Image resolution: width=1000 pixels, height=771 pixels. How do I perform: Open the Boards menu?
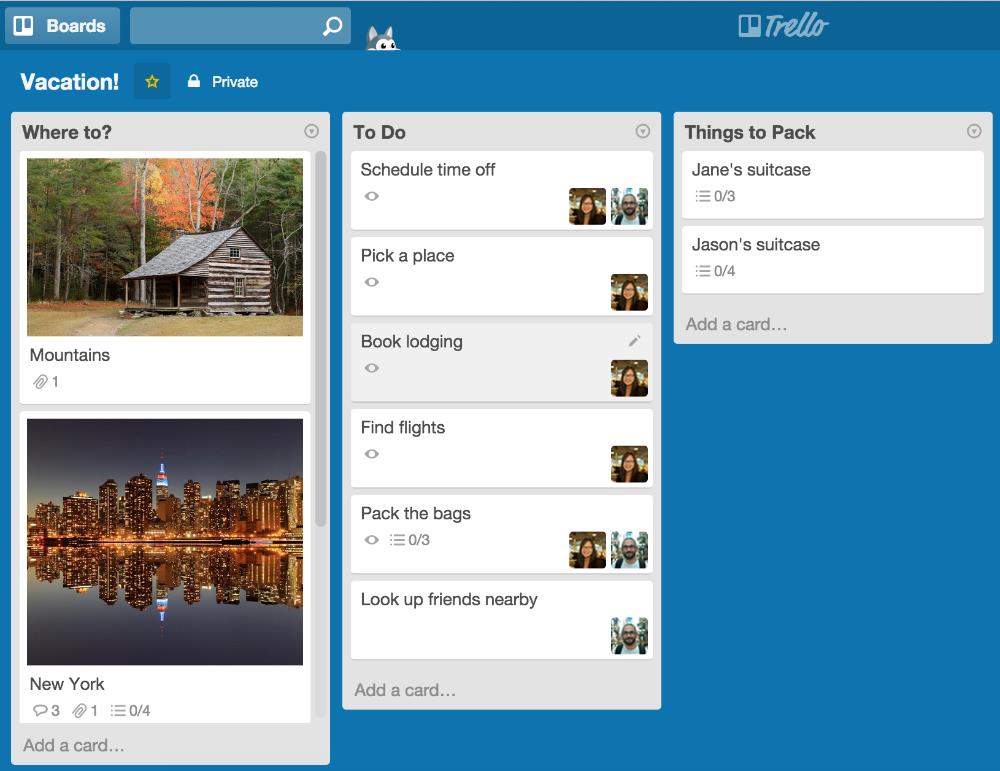(x=62, y=26)
